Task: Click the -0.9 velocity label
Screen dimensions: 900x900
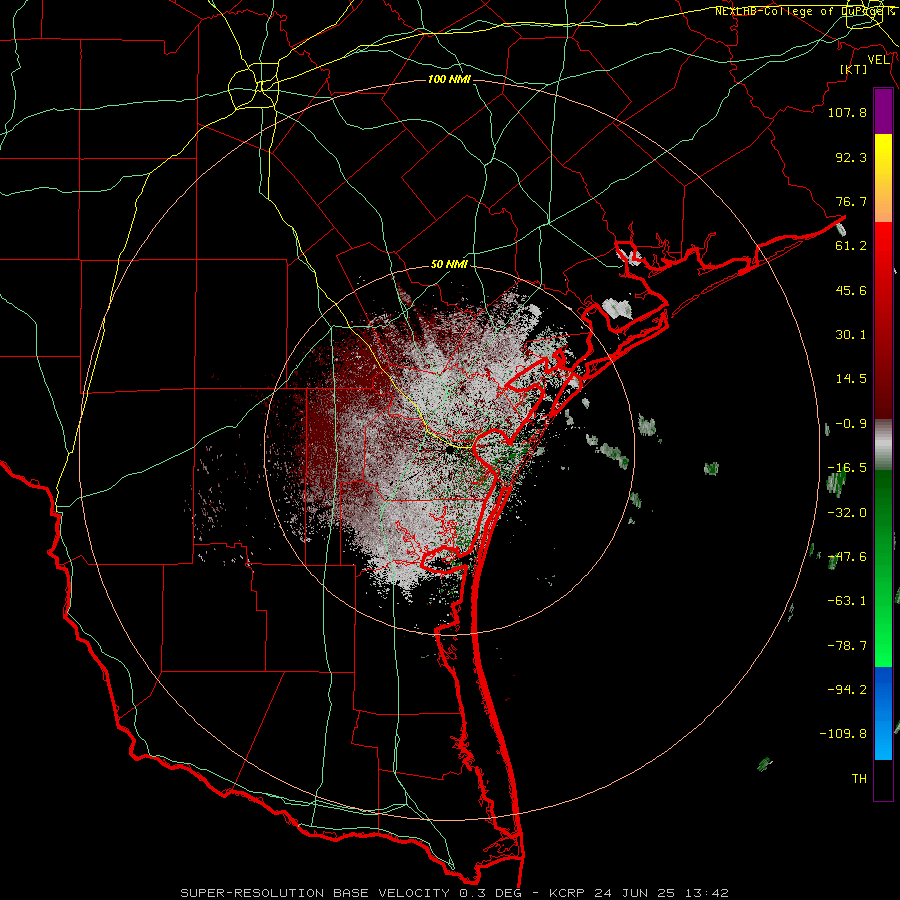Action: [851, 424]
